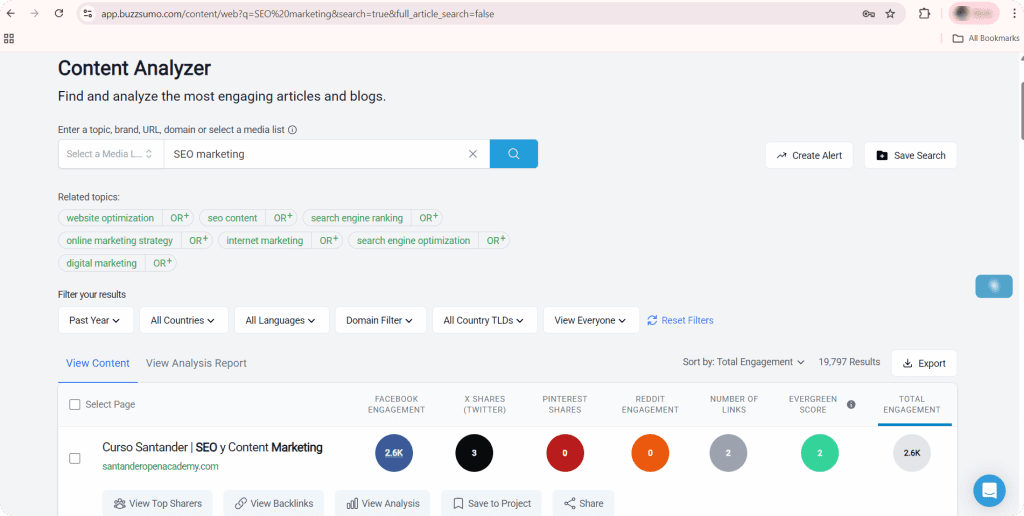Open Select a Media List dropdown
Screen dimensions: 1024x516
pyautogui.click(x=111, y=154)
